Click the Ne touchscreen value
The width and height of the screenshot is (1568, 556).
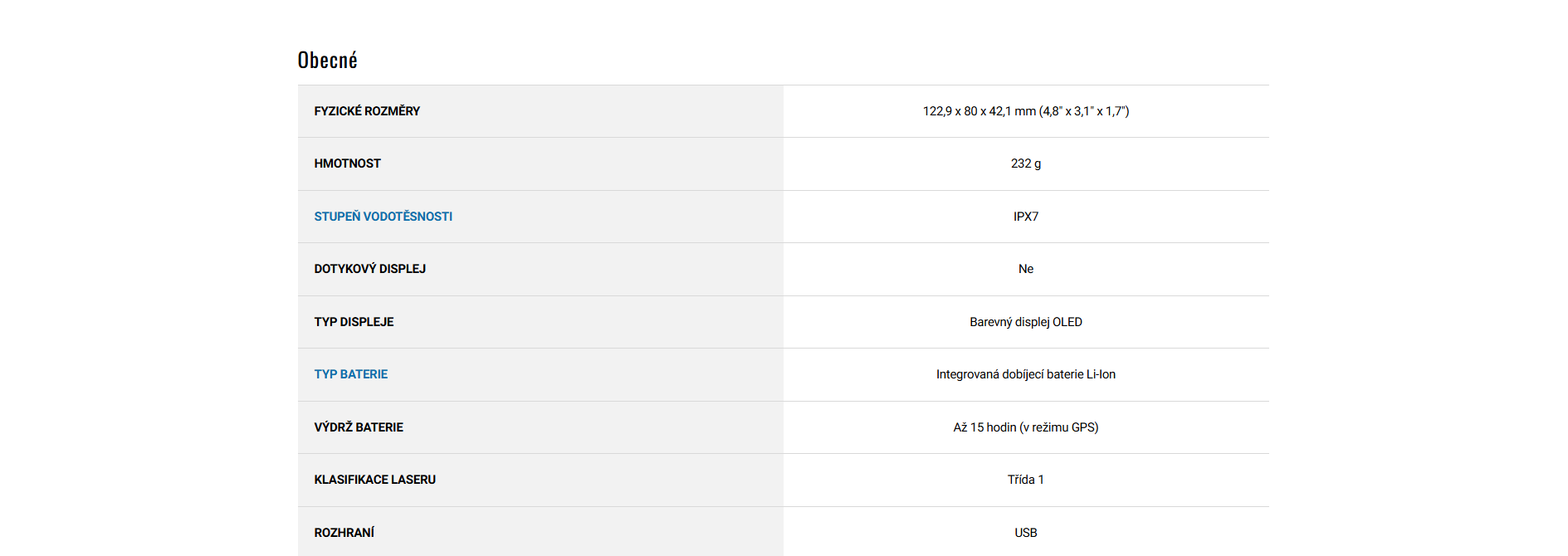pos(1025,269)
